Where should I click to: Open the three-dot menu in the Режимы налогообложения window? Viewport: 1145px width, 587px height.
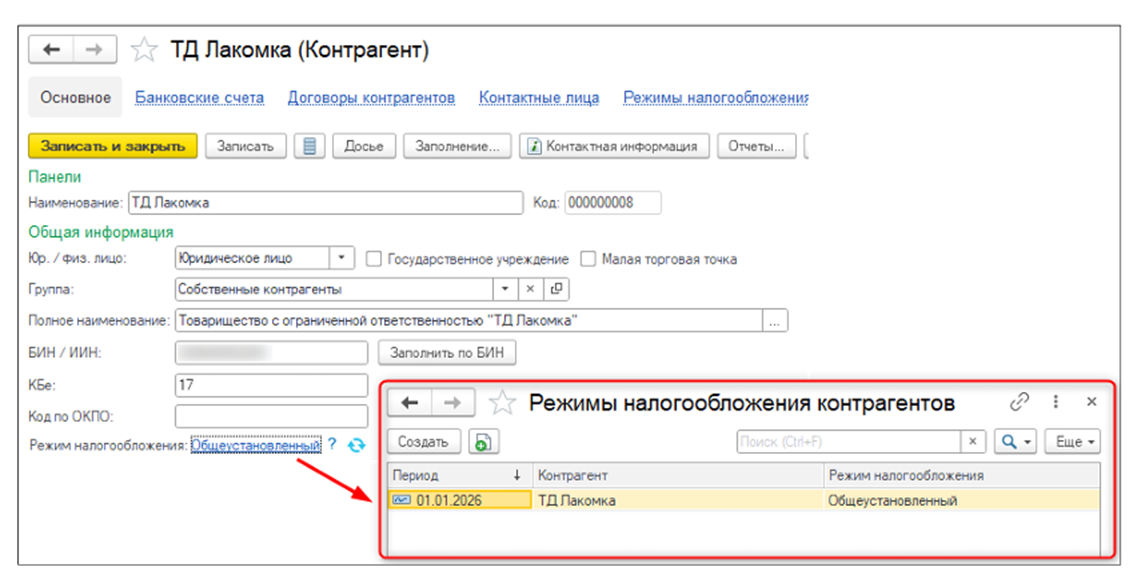click(1055, 402)
